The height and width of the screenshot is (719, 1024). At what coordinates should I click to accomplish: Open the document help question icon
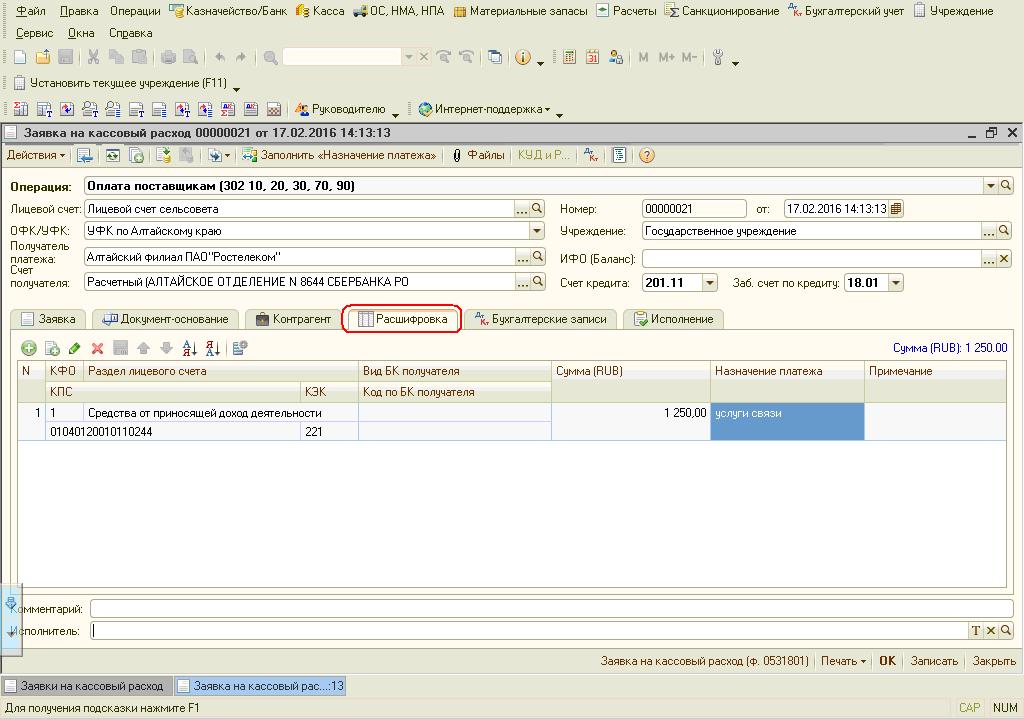(x=647, y=155)
